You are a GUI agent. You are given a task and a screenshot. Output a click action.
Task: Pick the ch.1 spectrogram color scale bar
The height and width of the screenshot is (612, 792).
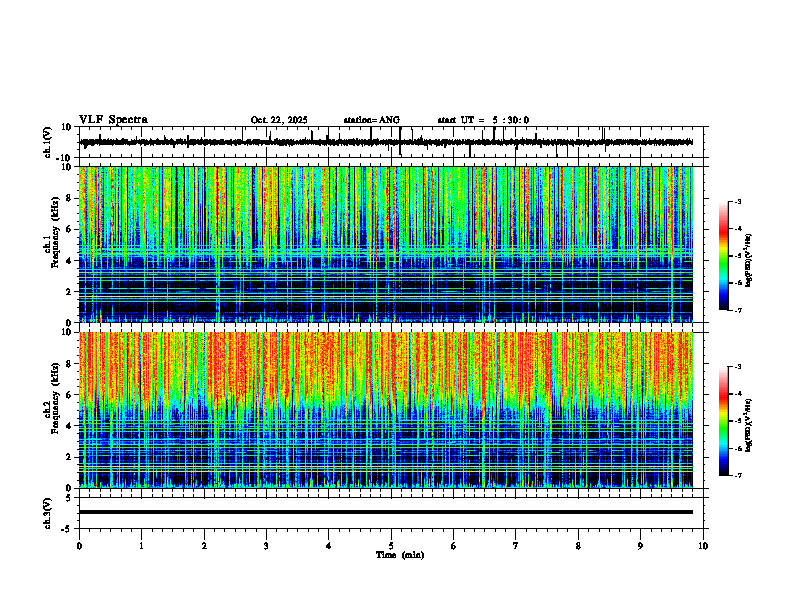coord(723,256)
